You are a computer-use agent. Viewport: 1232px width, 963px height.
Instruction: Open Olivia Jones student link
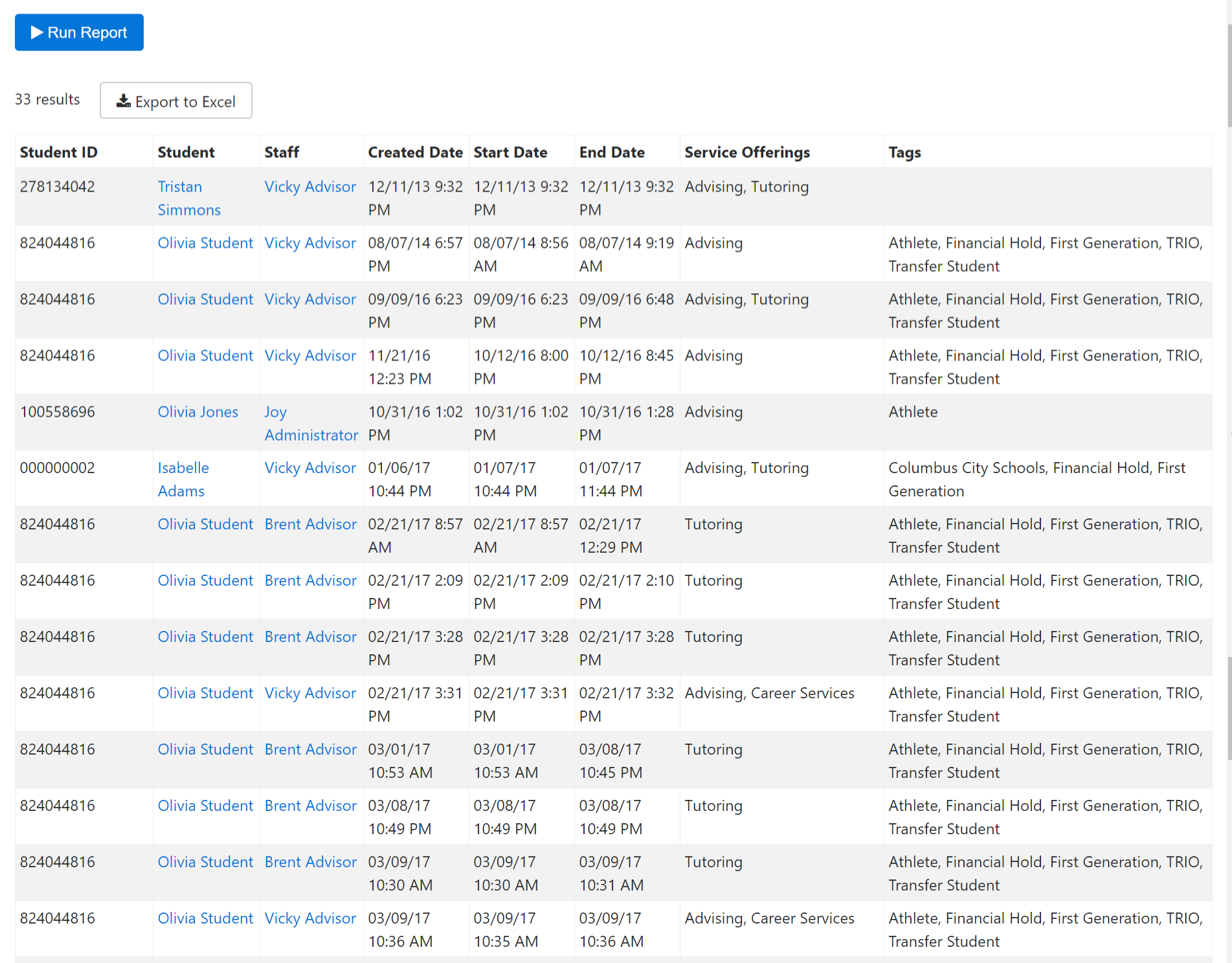(x=198, y=412)
